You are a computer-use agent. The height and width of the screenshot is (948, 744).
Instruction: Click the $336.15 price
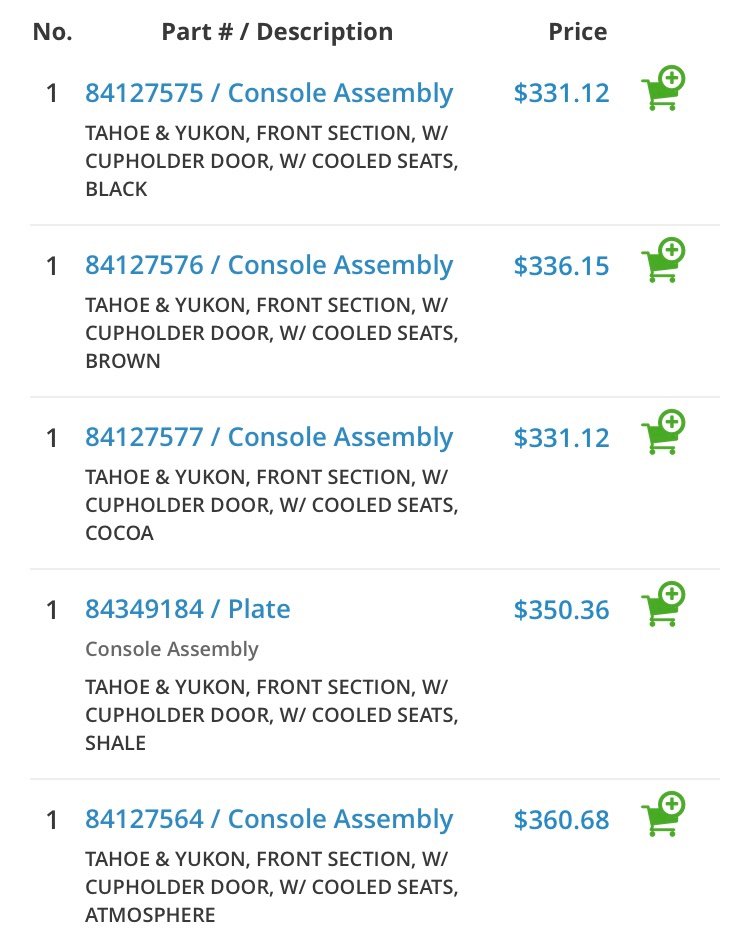tap(561, 266)
